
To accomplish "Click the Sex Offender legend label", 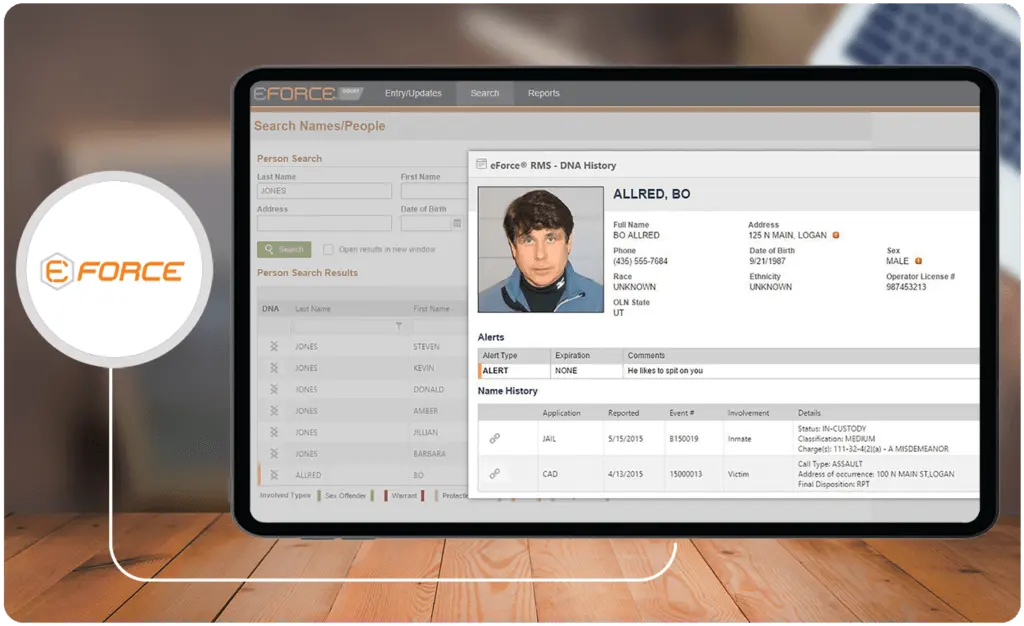I will coord(345,495).
